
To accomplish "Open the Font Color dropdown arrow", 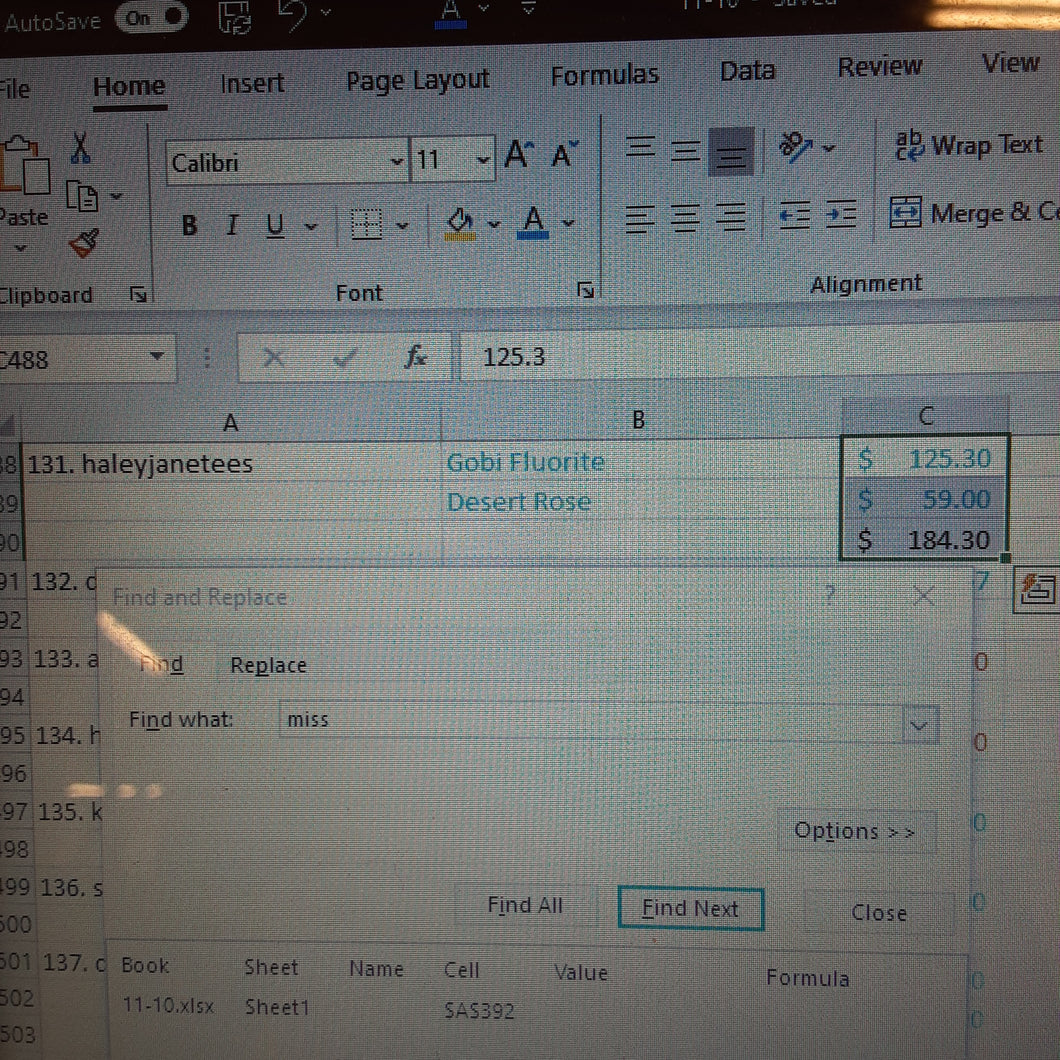I will click(x=568, y=222).
